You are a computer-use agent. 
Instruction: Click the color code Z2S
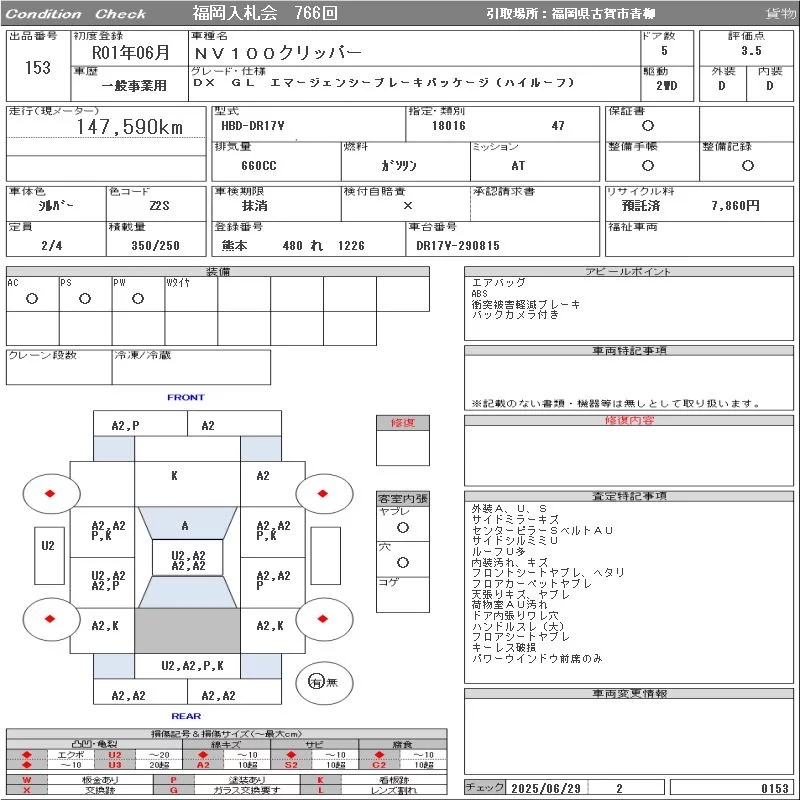point(159,206)
